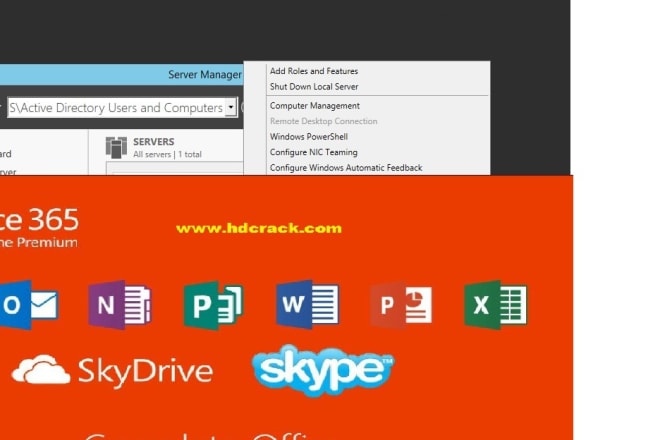This screenshot has height=440, width=660.
Task: Select Configure NIC Teaming
Action: 314,152
